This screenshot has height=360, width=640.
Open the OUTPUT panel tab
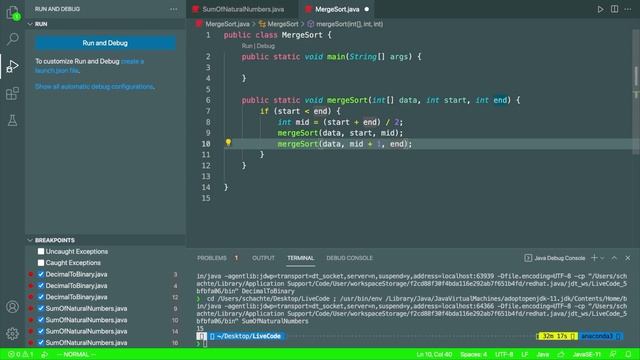point(263,258)
